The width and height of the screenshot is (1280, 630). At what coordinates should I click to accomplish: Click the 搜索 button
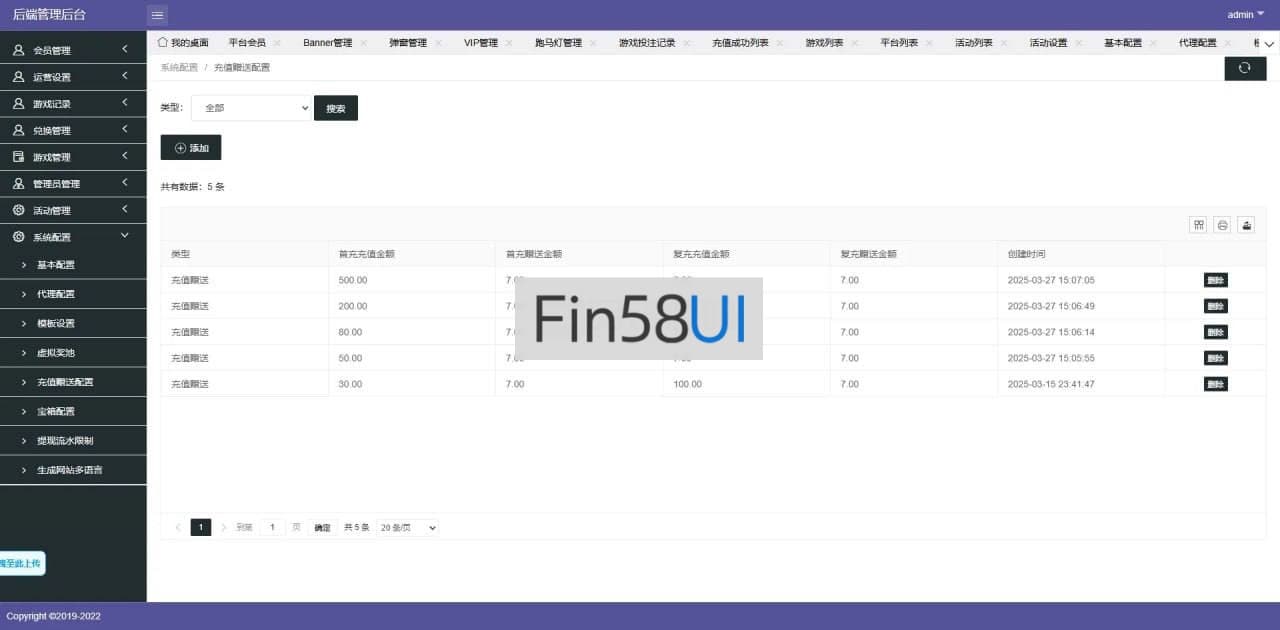tap(336, 108)
